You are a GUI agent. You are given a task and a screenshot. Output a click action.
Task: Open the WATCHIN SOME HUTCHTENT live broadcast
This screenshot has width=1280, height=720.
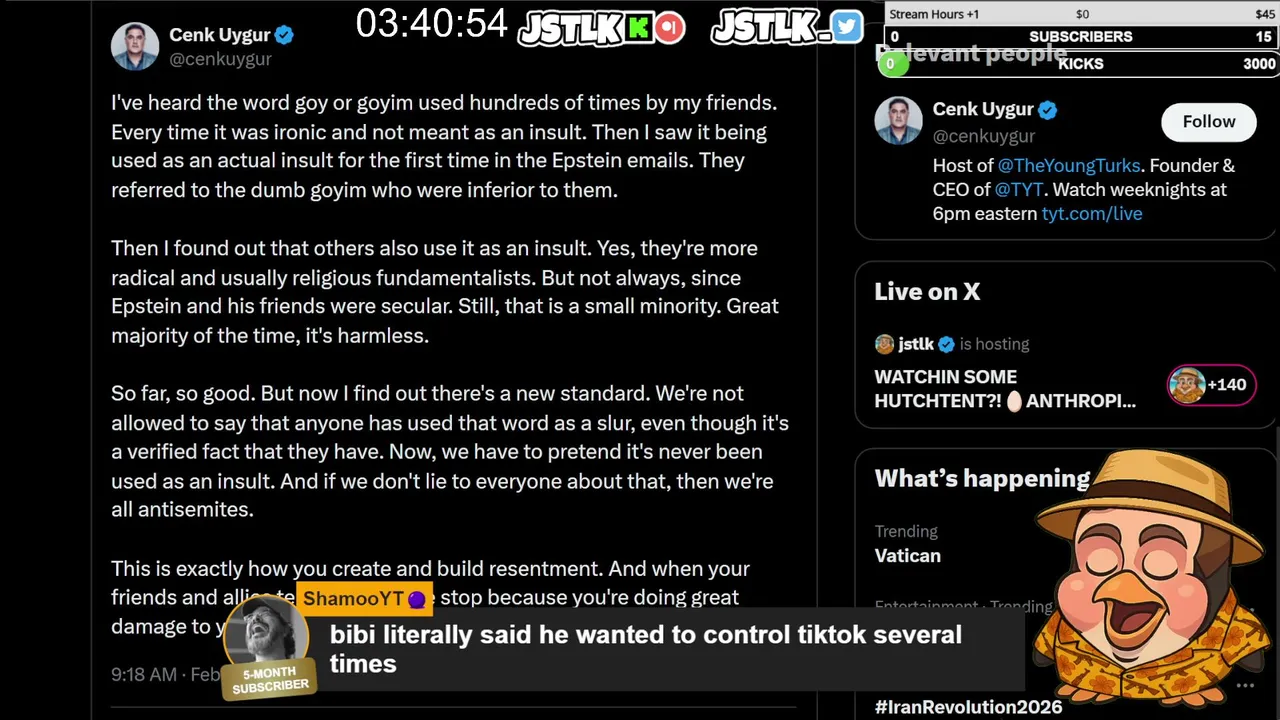click(x=1005, y=389)
